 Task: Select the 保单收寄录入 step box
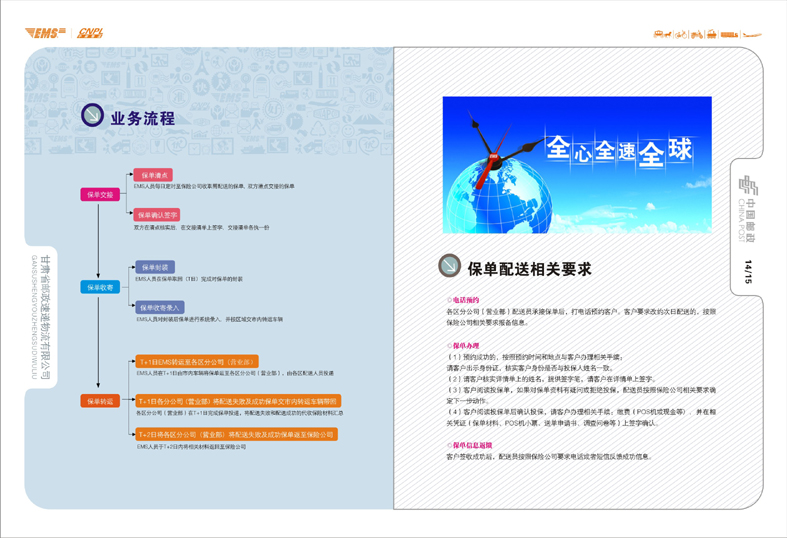[x=160, y=307]
